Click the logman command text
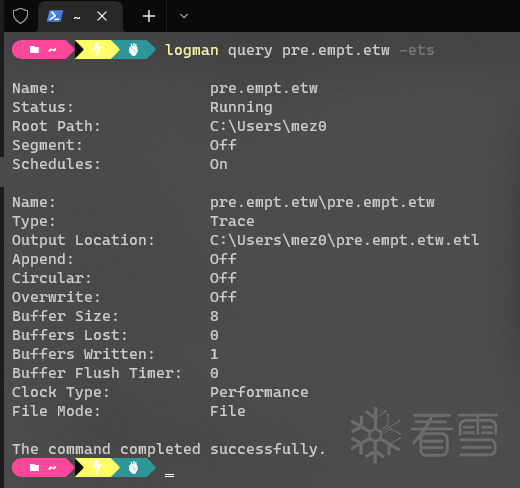The width and height of the screenshot is (520, 488). (x=192, y=51)
